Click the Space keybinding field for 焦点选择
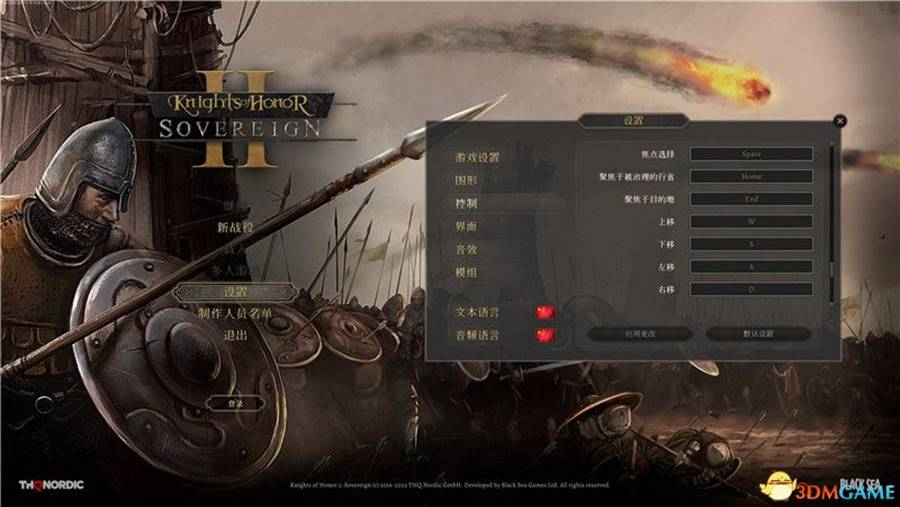 751,154
